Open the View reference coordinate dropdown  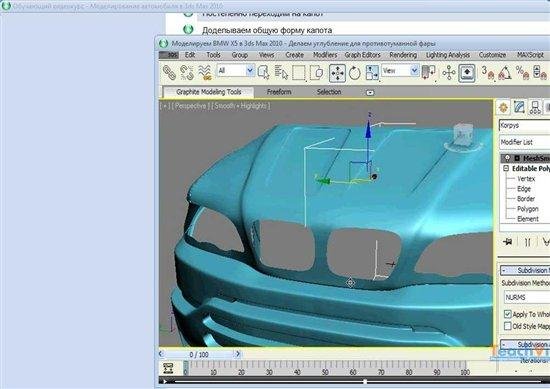point(400,71)
